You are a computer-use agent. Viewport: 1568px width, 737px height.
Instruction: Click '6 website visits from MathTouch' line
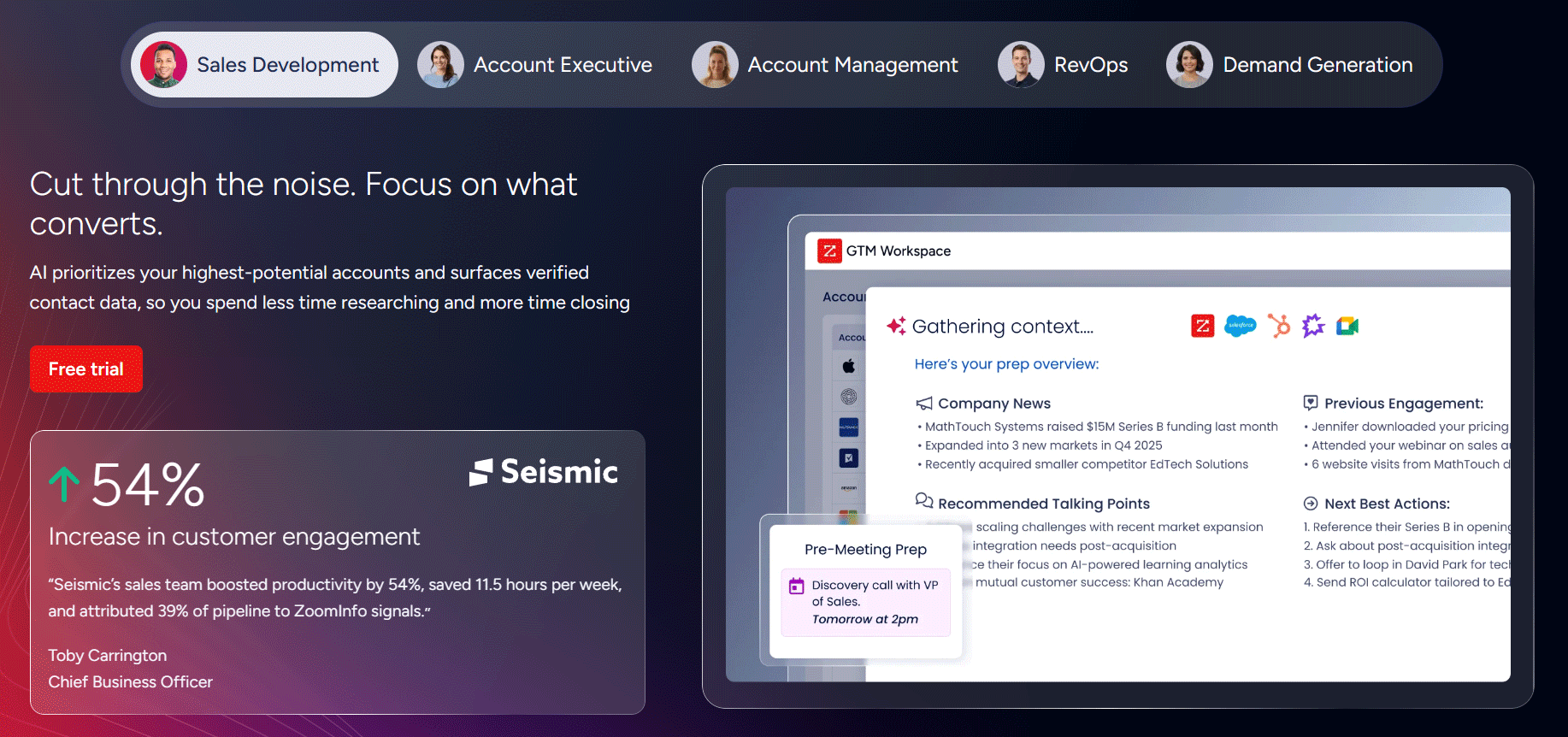click(x=1406, y=464)
